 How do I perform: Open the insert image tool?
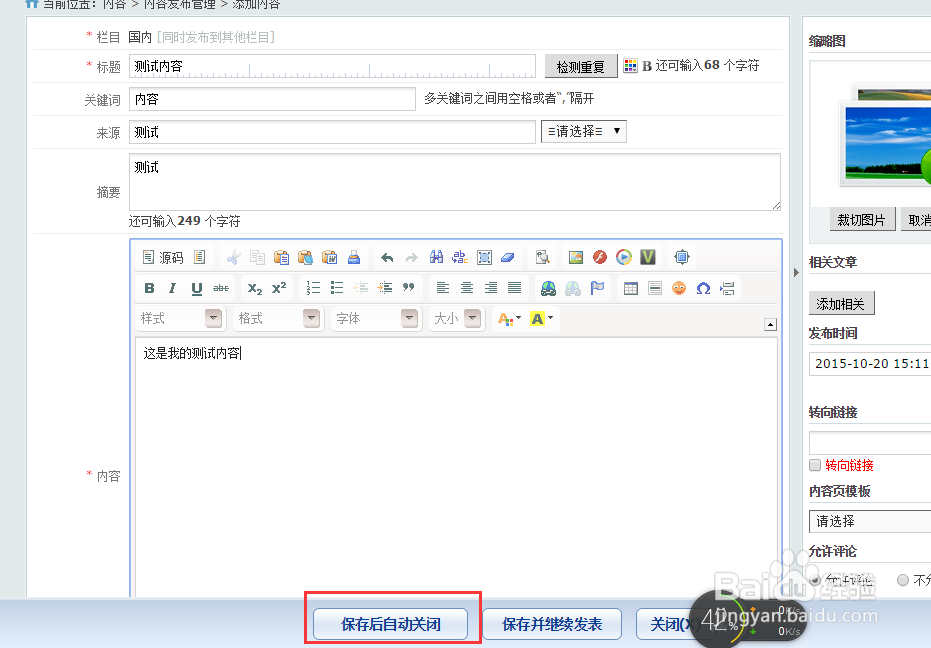[575, 257]
